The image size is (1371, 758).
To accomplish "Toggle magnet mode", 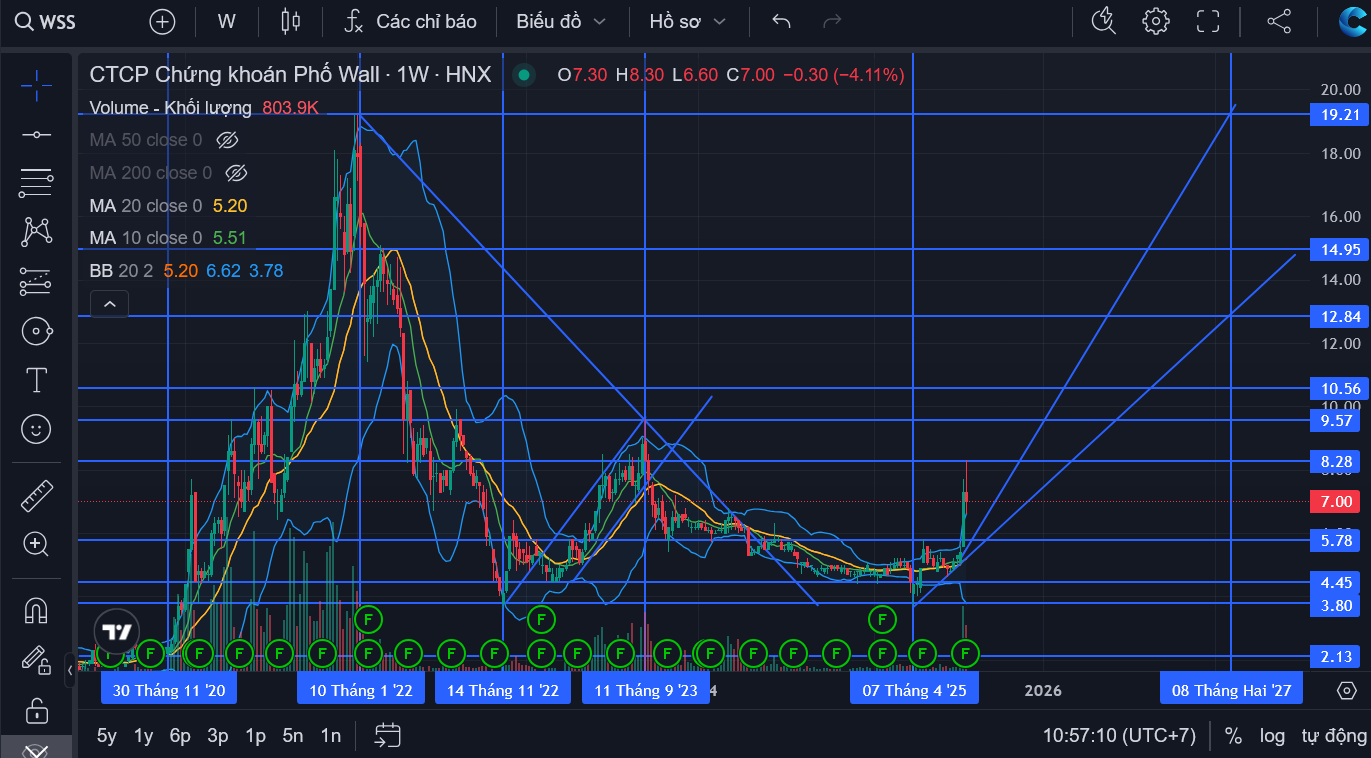I will 36,609.
